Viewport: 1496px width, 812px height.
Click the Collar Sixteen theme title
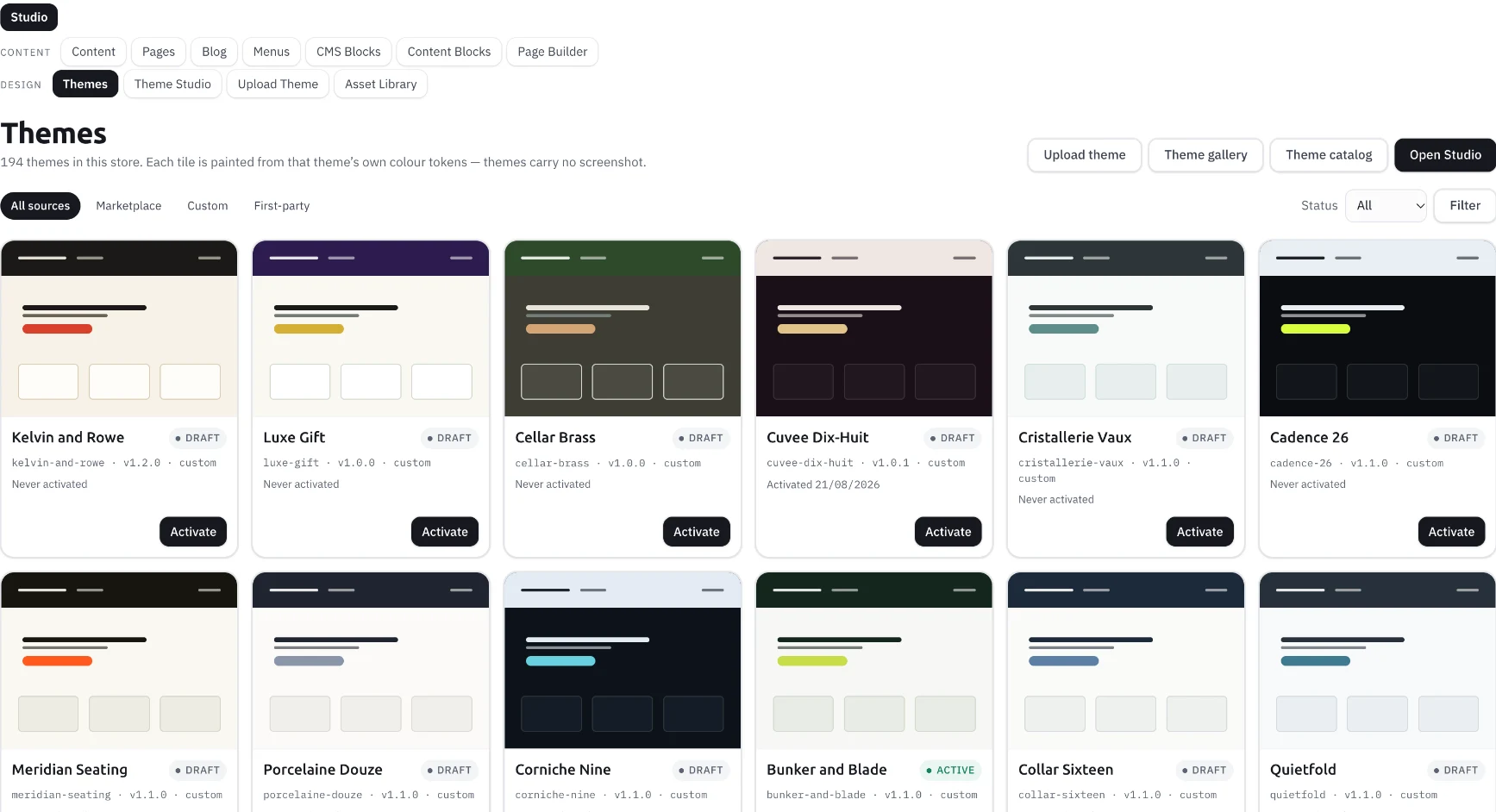pos(1066,770)
